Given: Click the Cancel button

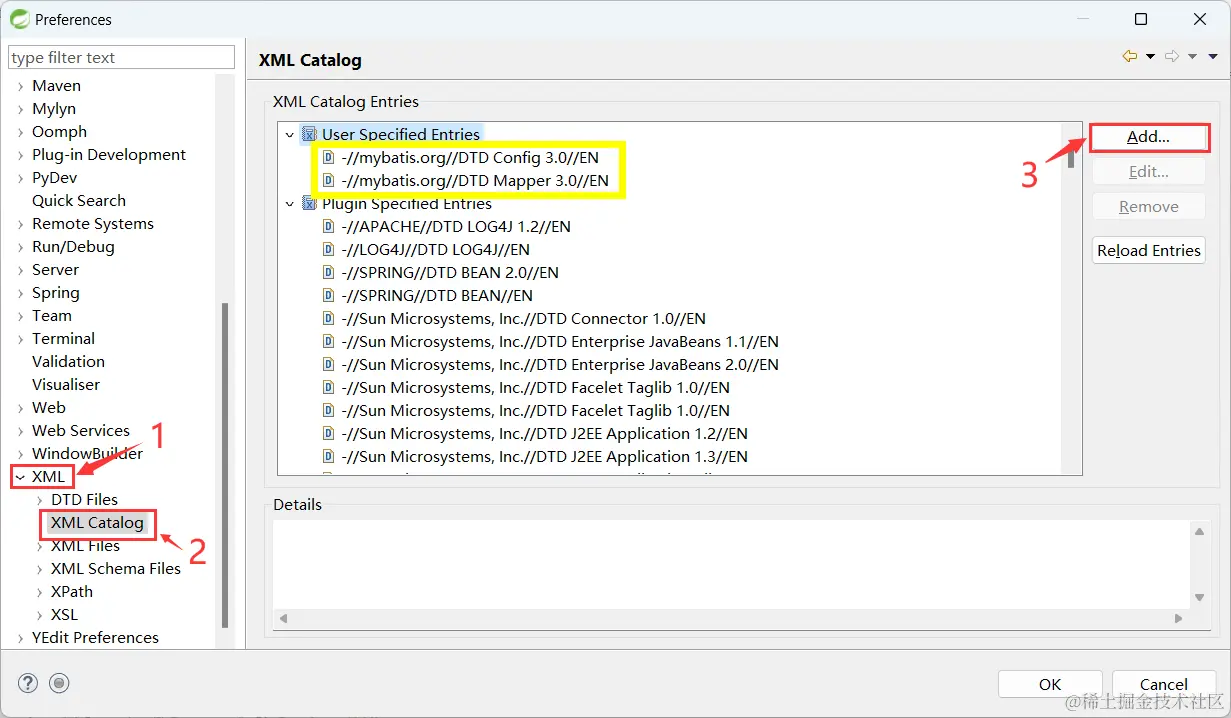Looking at the screenshot, I should (x=1164, y=684).
